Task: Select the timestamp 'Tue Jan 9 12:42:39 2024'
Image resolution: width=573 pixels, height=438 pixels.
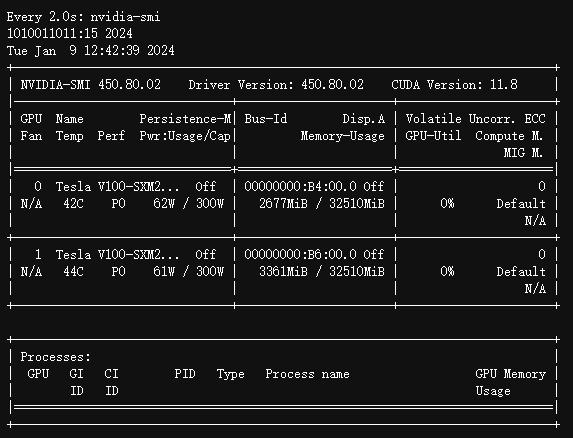Action: point(91,50)
